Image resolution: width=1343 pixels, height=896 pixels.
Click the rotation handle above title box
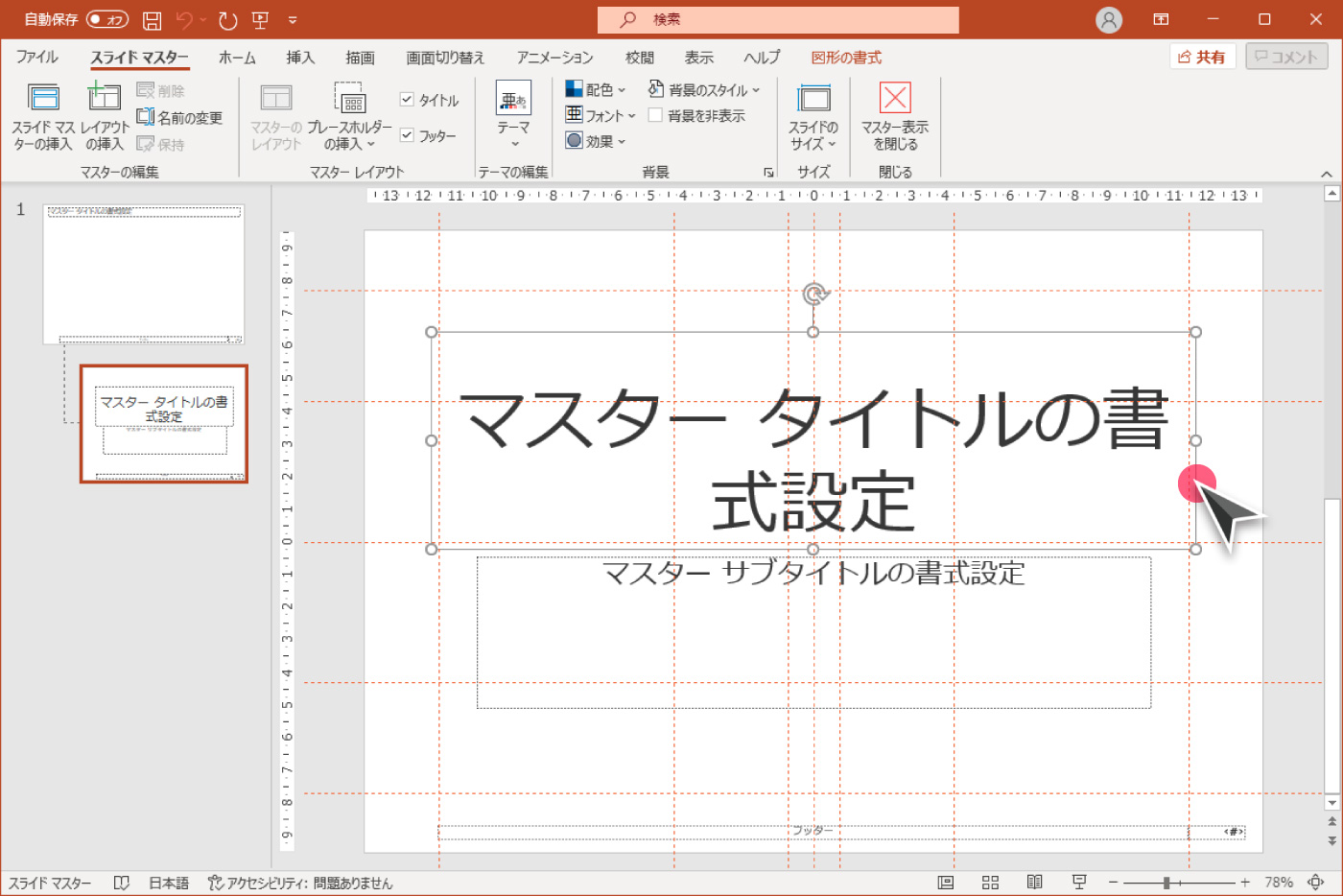point(813,293)
